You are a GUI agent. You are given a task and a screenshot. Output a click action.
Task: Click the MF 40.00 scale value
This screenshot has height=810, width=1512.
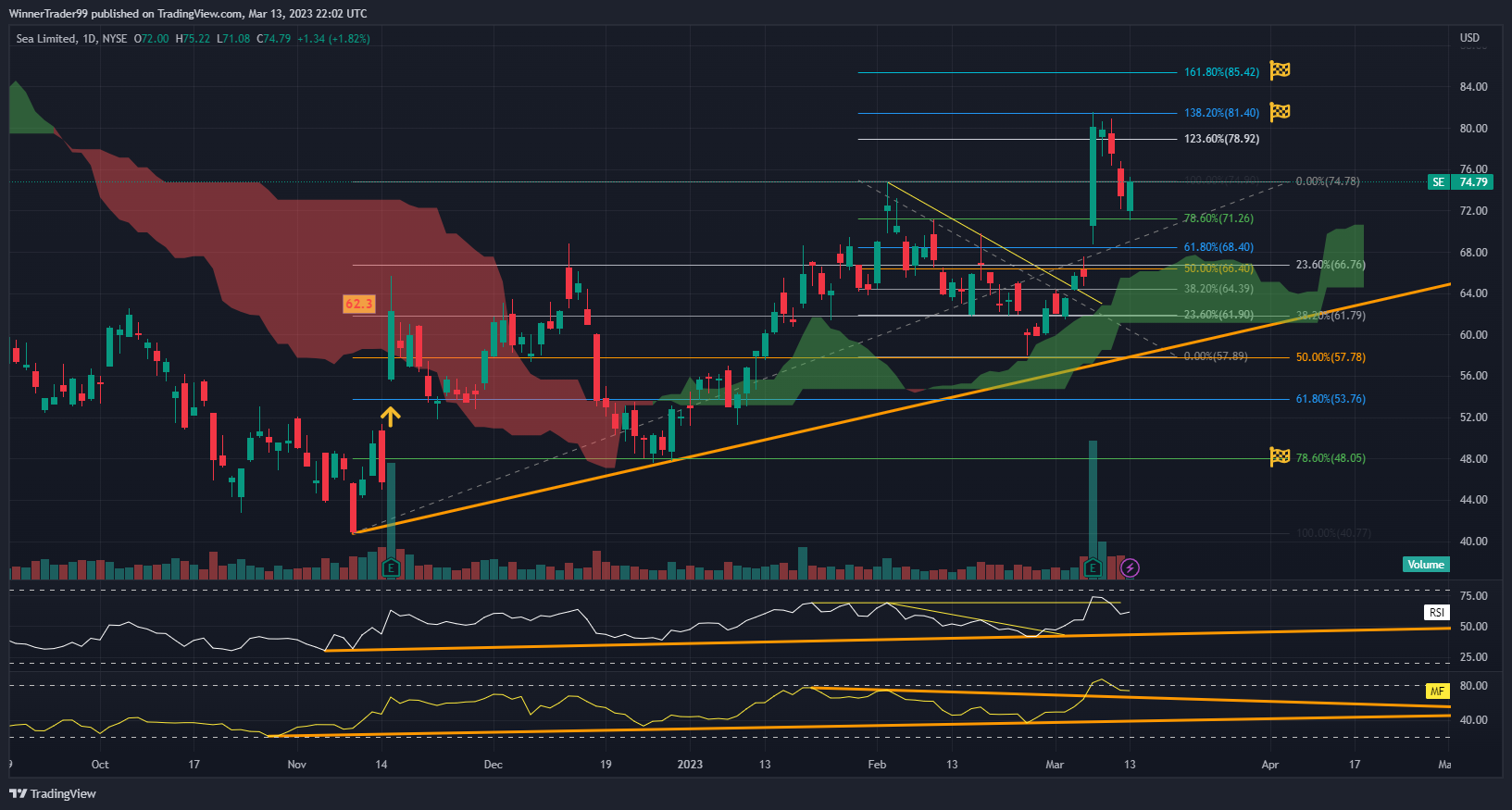coord(1473,720)
